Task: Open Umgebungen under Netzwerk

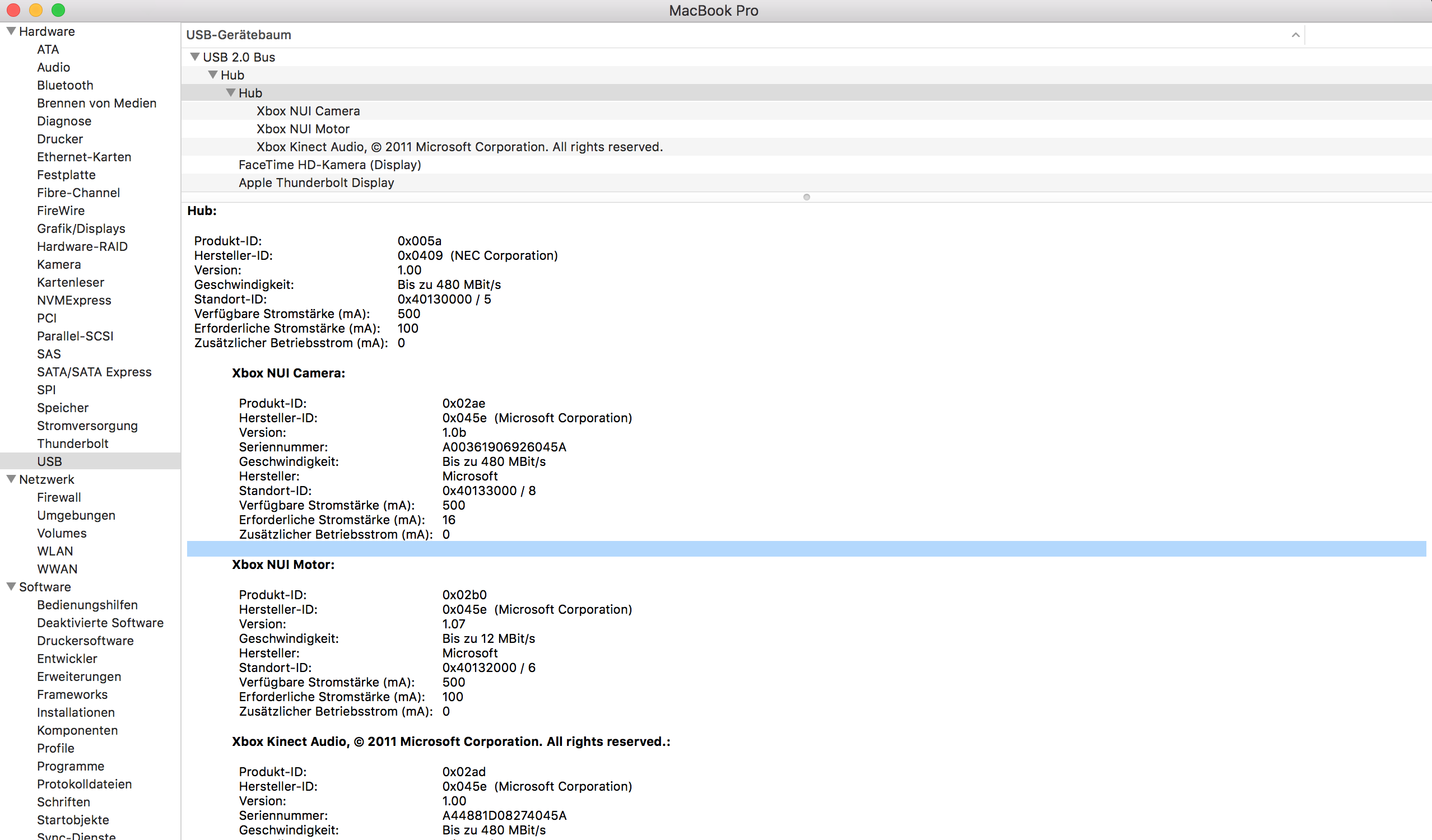Action: pyautogui.click(x=76, y=515)
